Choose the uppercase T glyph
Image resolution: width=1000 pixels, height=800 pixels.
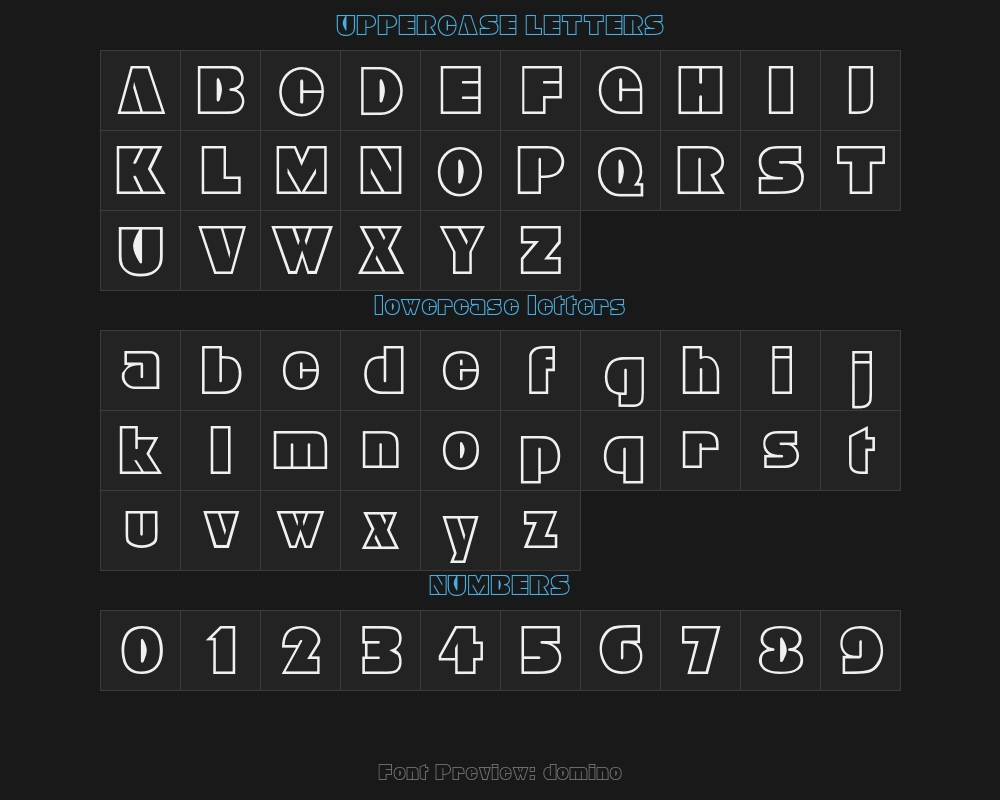point(860,170)
